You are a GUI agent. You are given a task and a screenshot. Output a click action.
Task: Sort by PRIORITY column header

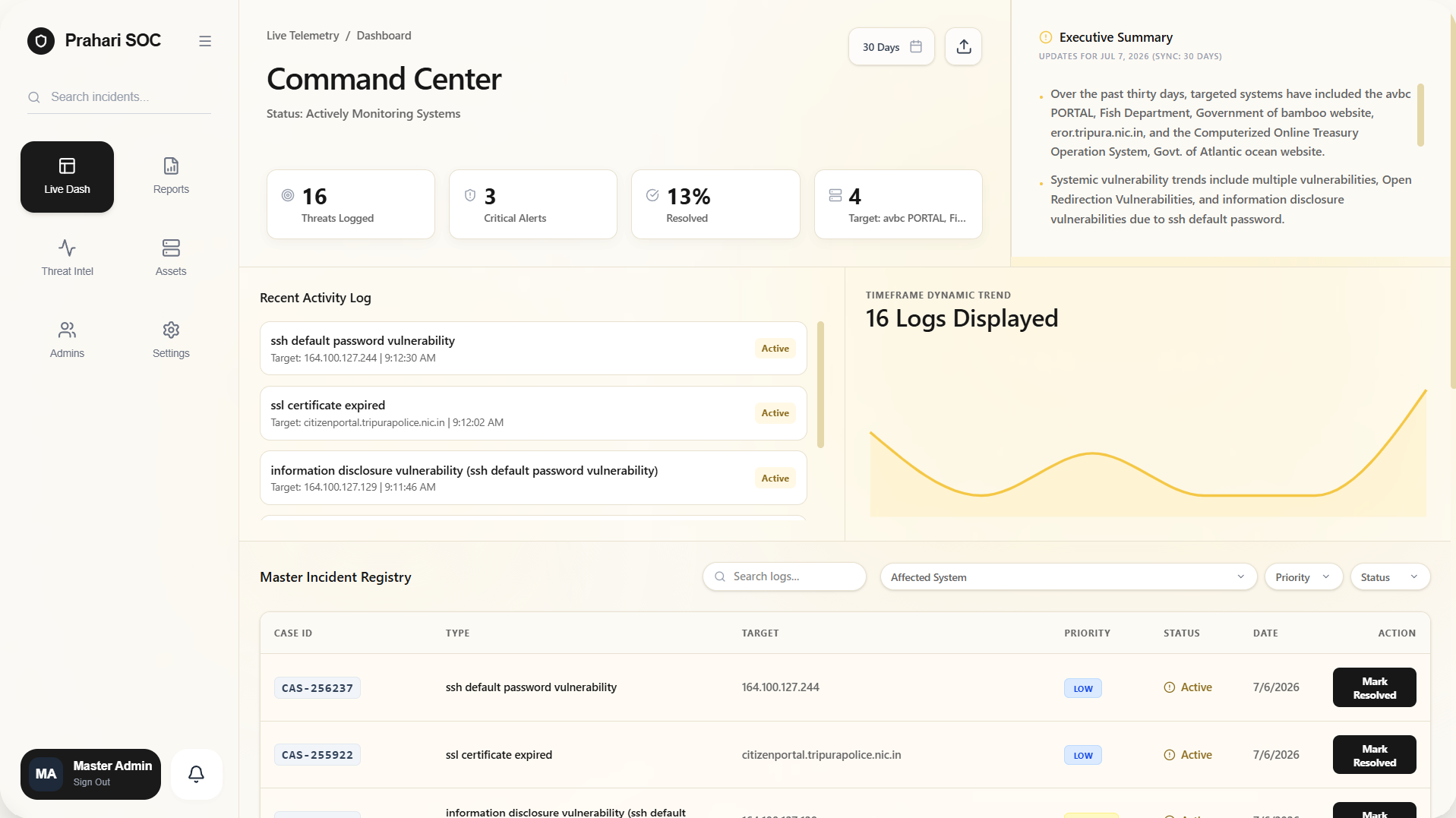1087,633
